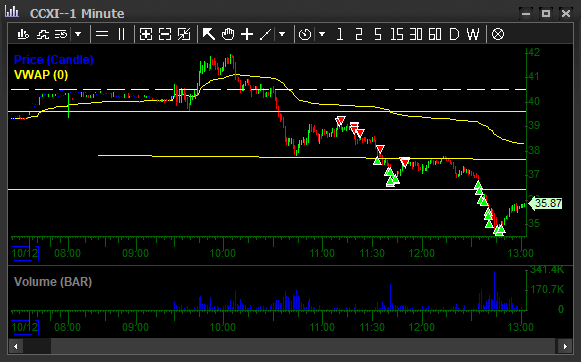
Task: Click the 10/12 date label on price axis
Action: pyautogui.click(x=25, y=254)
